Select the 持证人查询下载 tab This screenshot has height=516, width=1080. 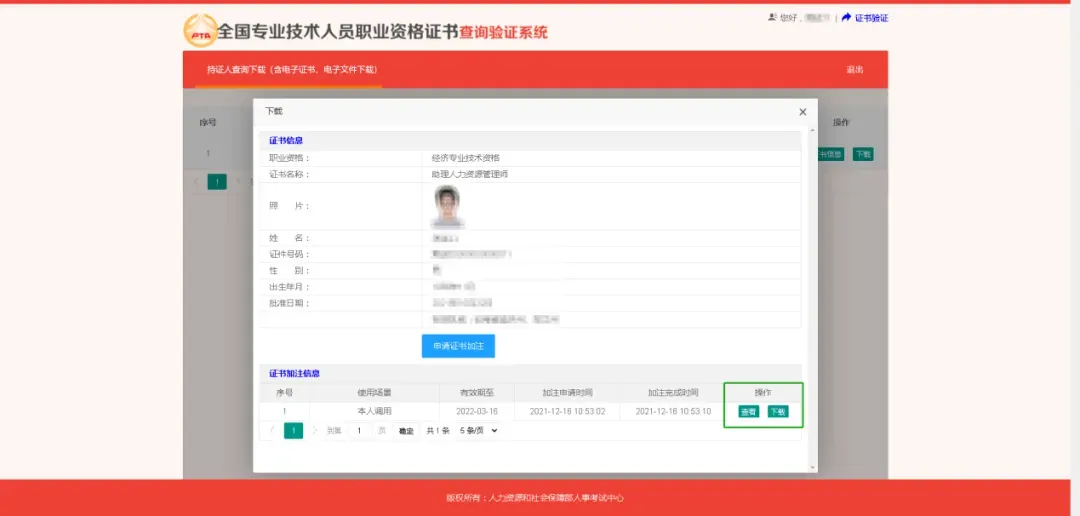[x=292, y=70]
